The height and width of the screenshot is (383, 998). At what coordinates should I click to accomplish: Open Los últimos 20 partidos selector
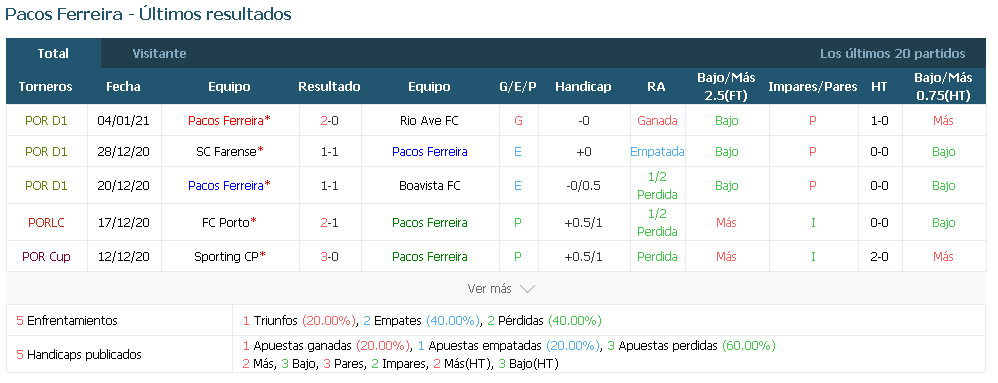(x=892, y=53)
